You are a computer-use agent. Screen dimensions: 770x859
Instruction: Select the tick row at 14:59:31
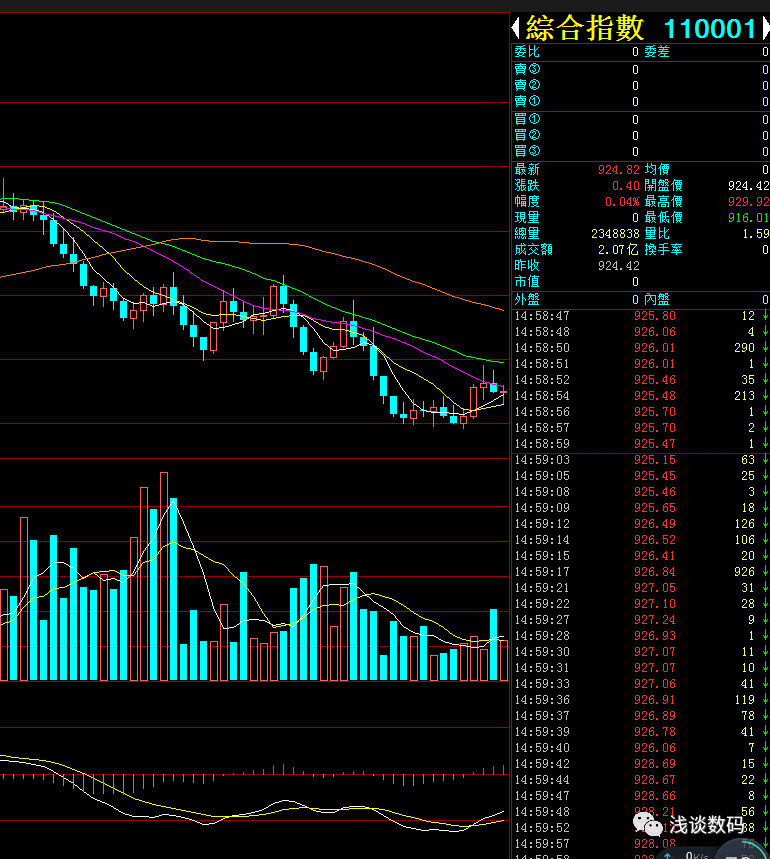click(641, 668)
